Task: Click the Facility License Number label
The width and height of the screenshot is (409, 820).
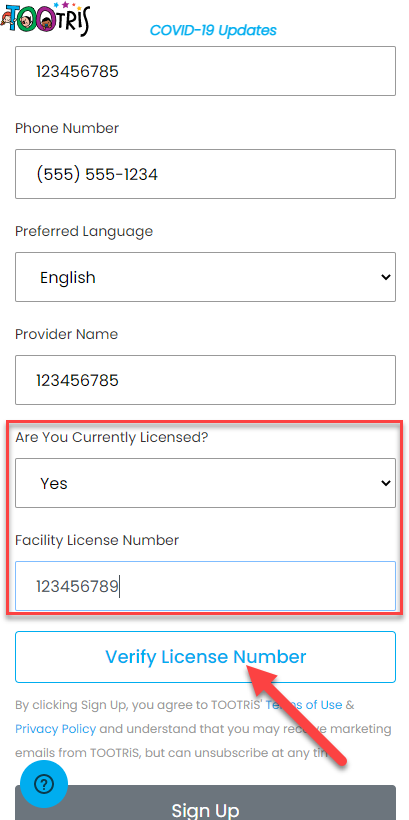Action: [97, 540]
